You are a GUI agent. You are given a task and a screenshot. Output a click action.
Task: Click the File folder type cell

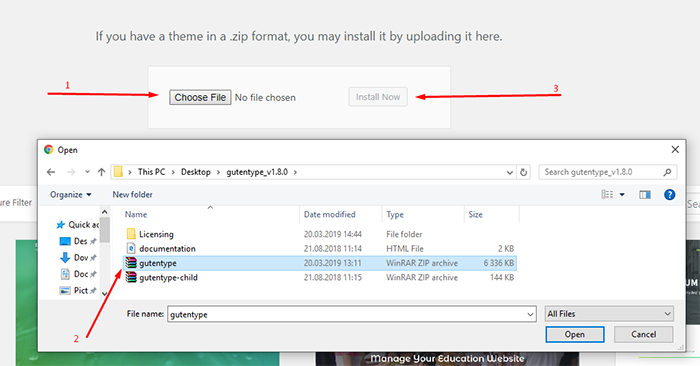404,234
